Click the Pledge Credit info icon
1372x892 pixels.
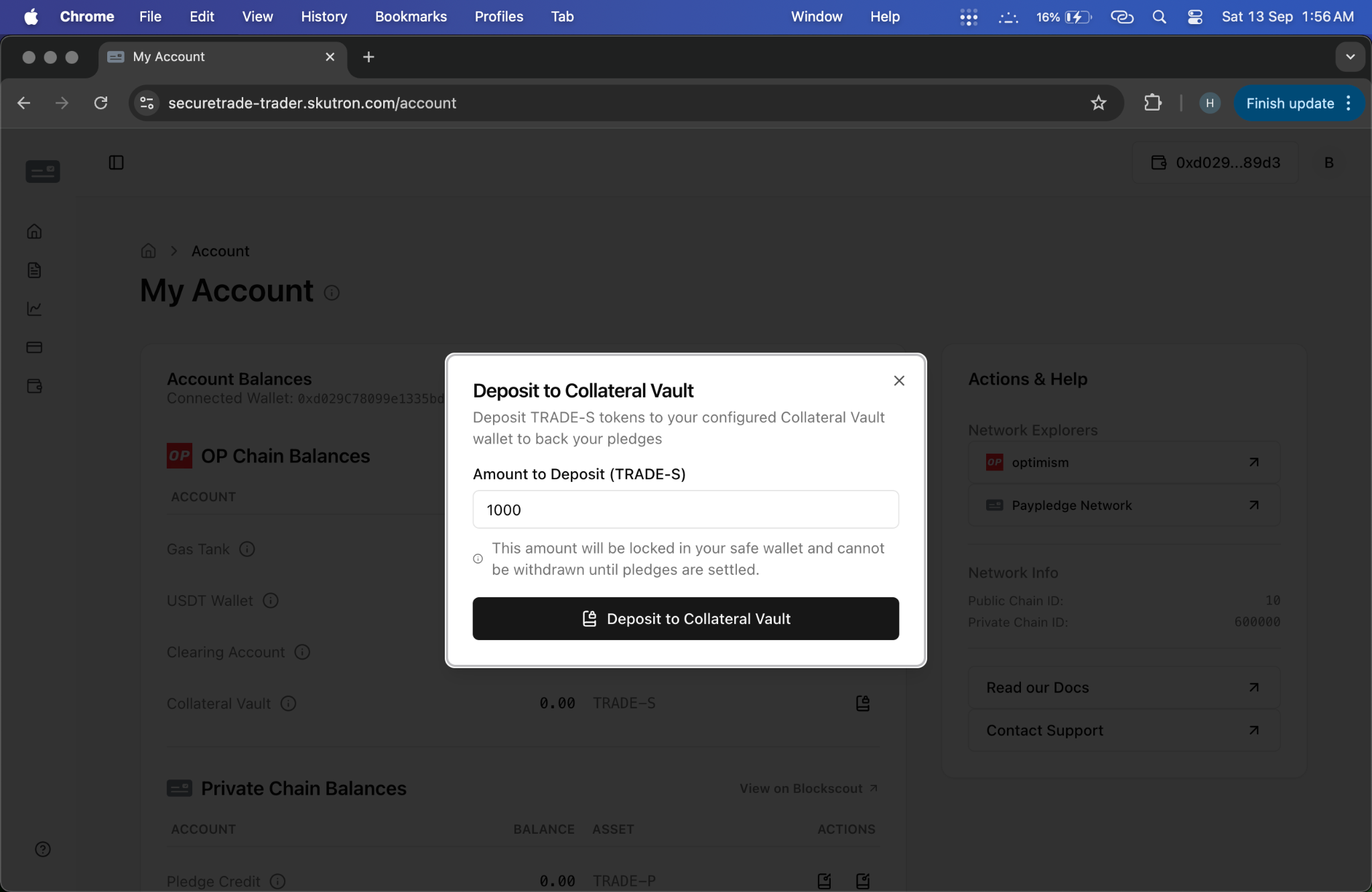[x=277, y=881]
